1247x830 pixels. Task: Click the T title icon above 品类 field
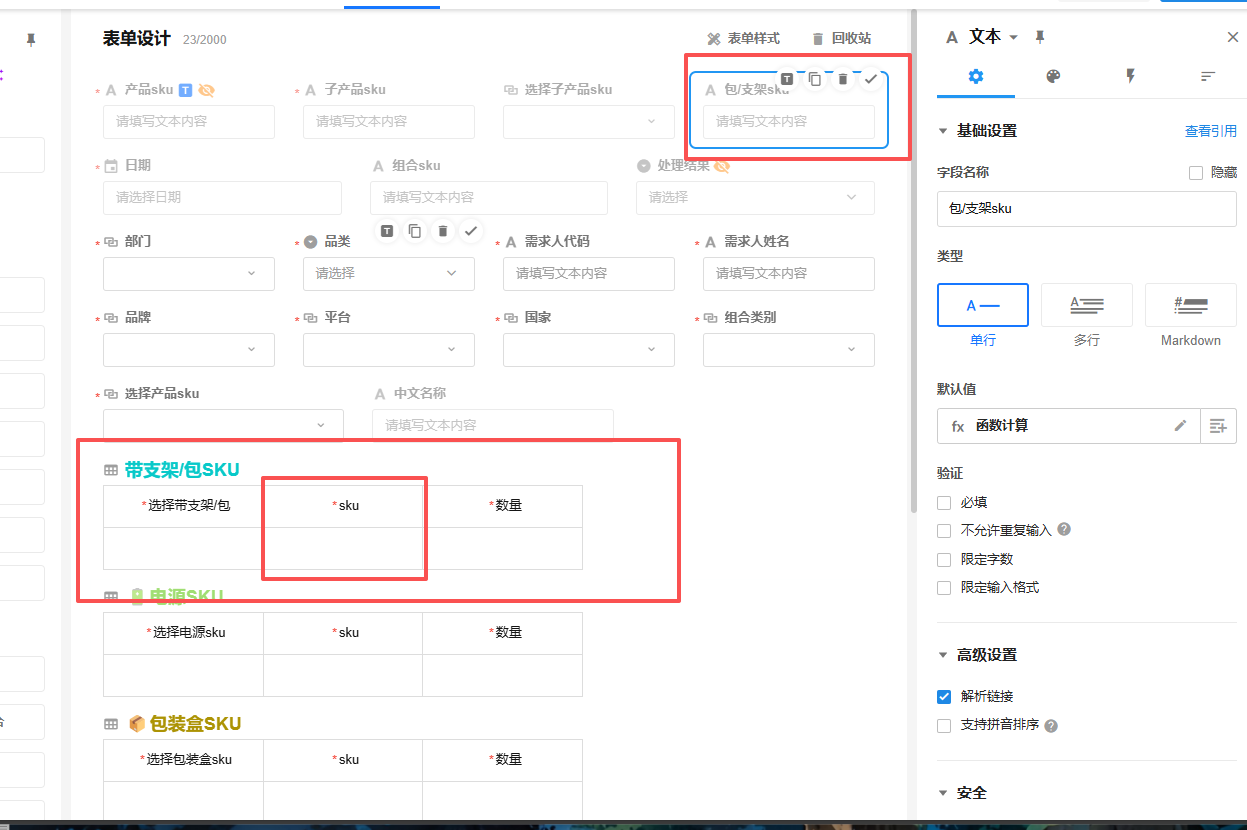pyautogui.click(x=386, y=231)
